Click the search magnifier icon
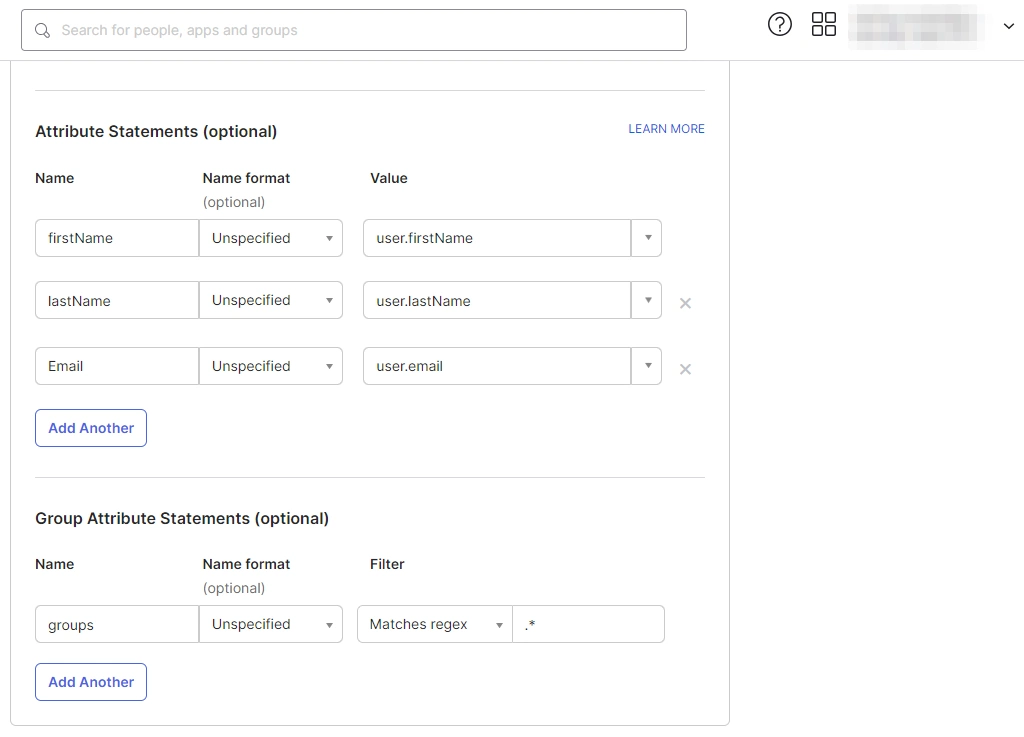1024x737 pixels. point(42,31)
